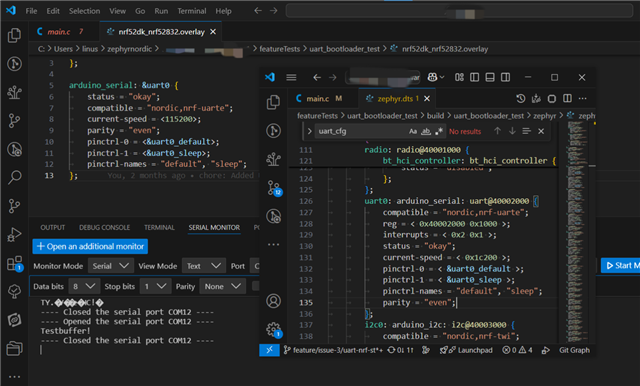Toggle primary side bar in front window
The height and width of the screenshot is (386, 640).
pos(474,77)
